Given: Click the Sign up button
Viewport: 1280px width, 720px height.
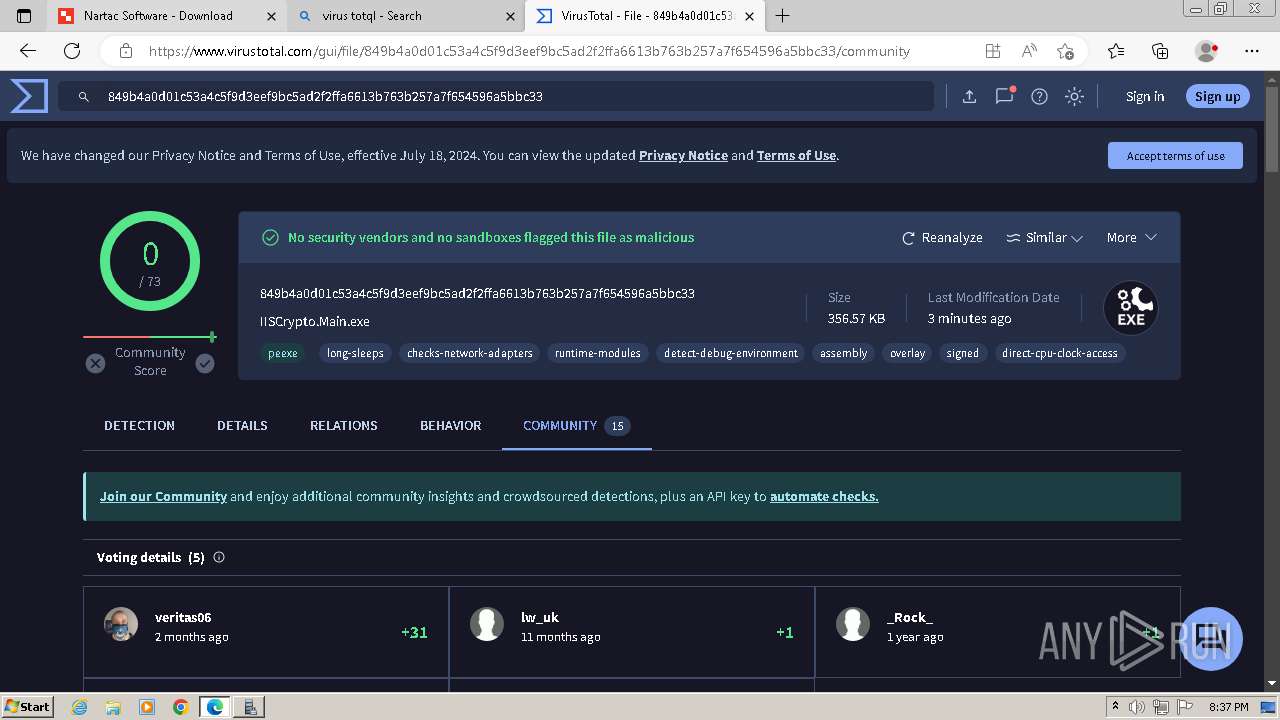Looking at the screenshot, I should pos(1217,96).
